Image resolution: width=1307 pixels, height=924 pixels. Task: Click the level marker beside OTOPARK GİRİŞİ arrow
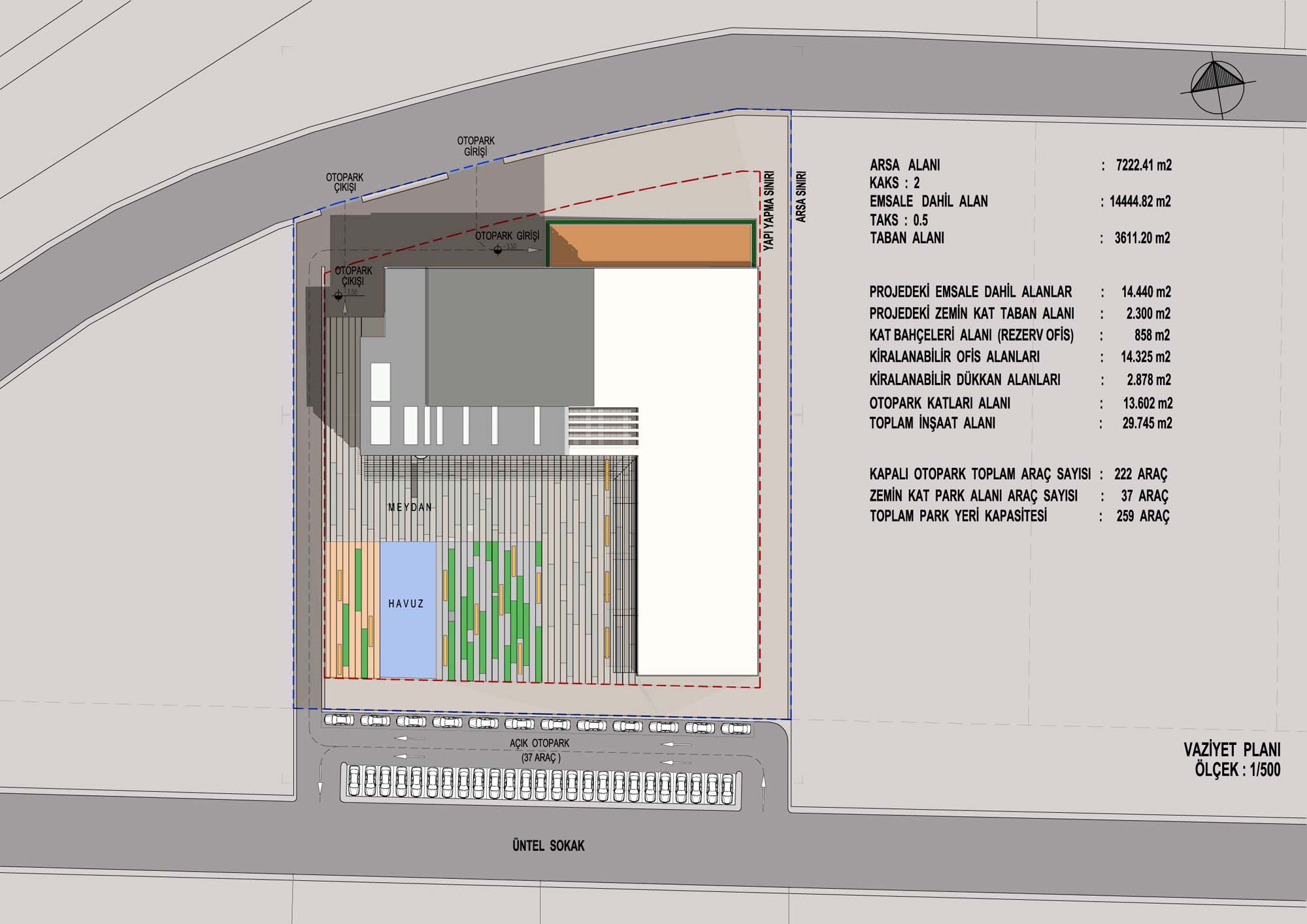pyautogui.click(x=498, y=249)
